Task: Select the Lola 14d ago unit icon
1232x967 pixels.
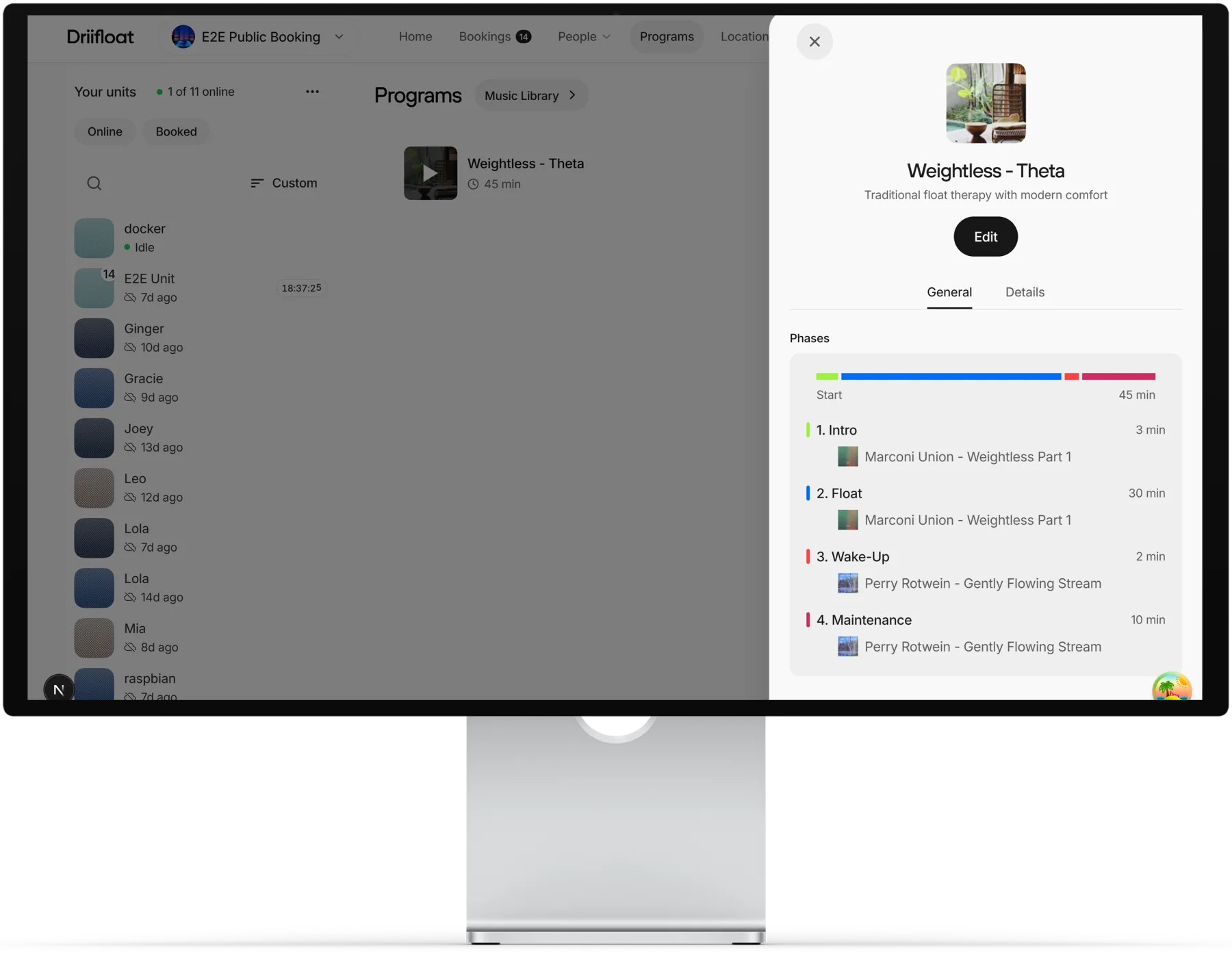Action: tap(94, 588)
